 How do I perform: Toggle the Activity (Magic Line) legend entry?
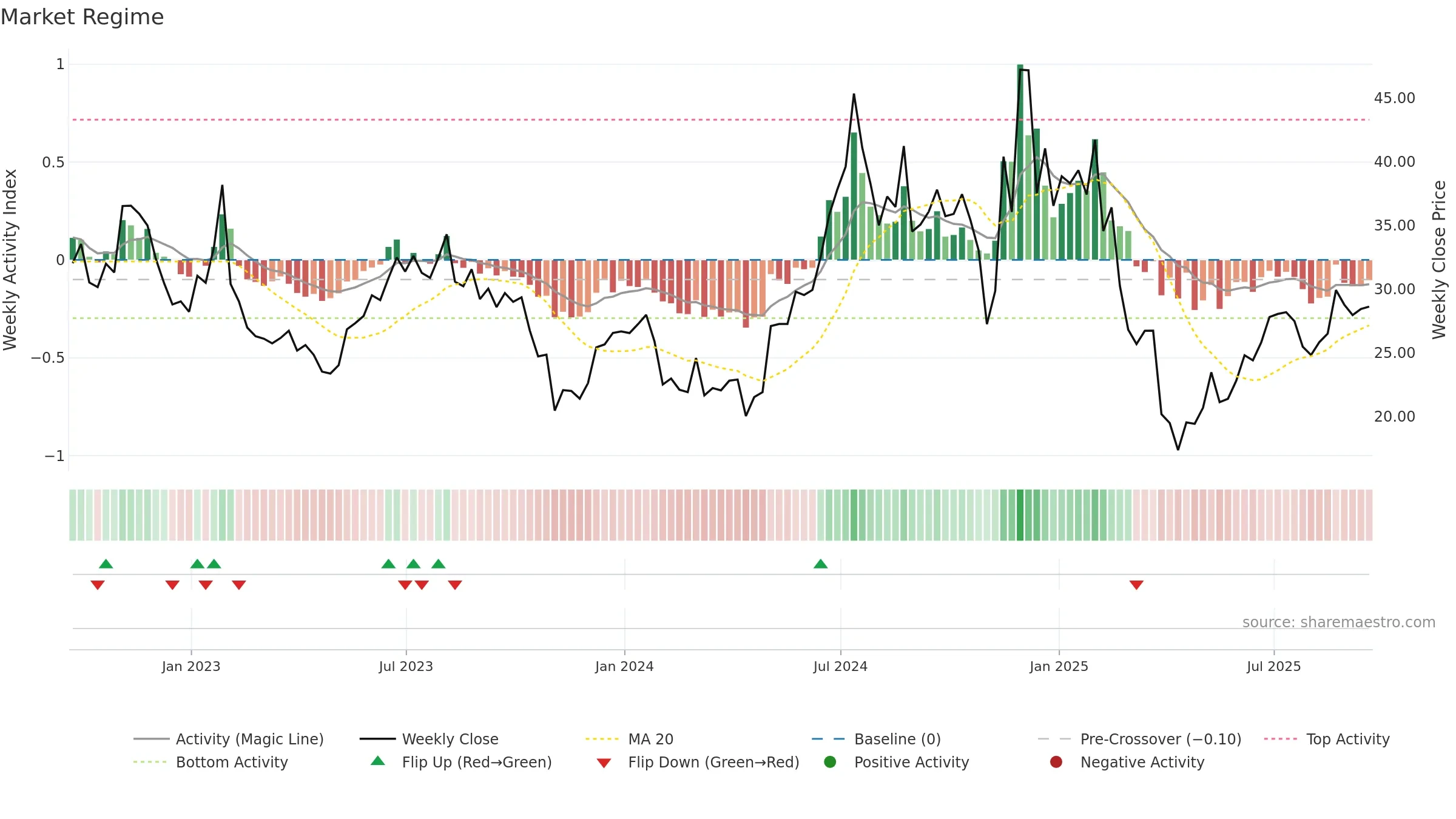click(x=229, y=739)
